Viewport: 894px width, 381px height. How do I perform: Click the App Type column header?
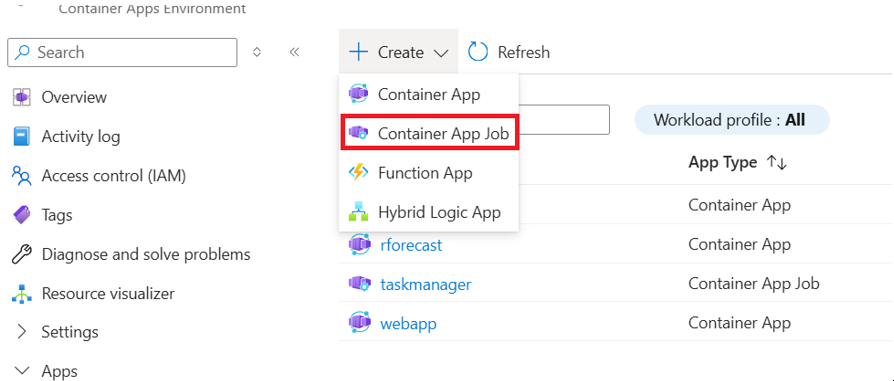click(723, 163)
